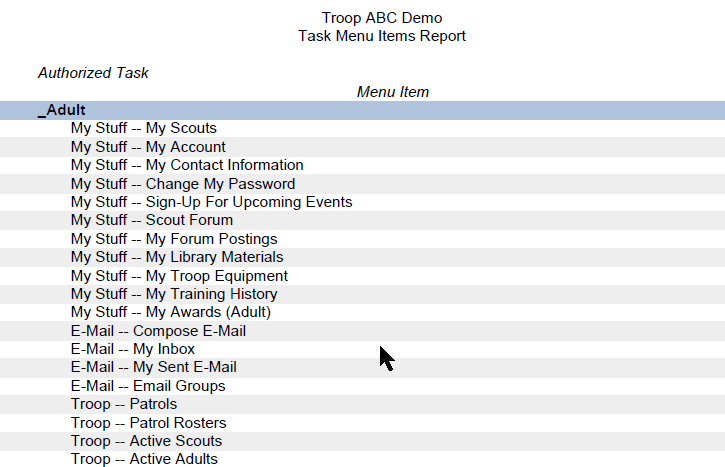
Task: Click 'Troop -- Patrol Rosters' row
Action: tap(362, 423)
